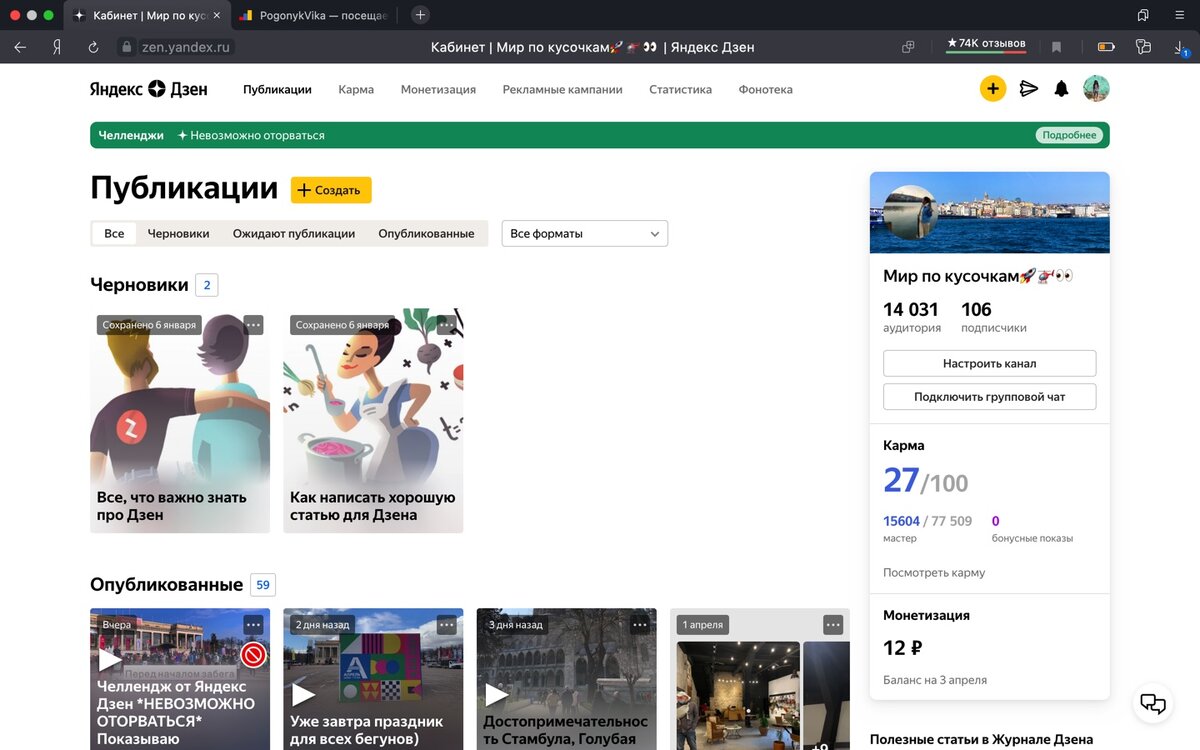
Task: Click the Yandex 'Я' home icon
Action: (x=57, y=46)
